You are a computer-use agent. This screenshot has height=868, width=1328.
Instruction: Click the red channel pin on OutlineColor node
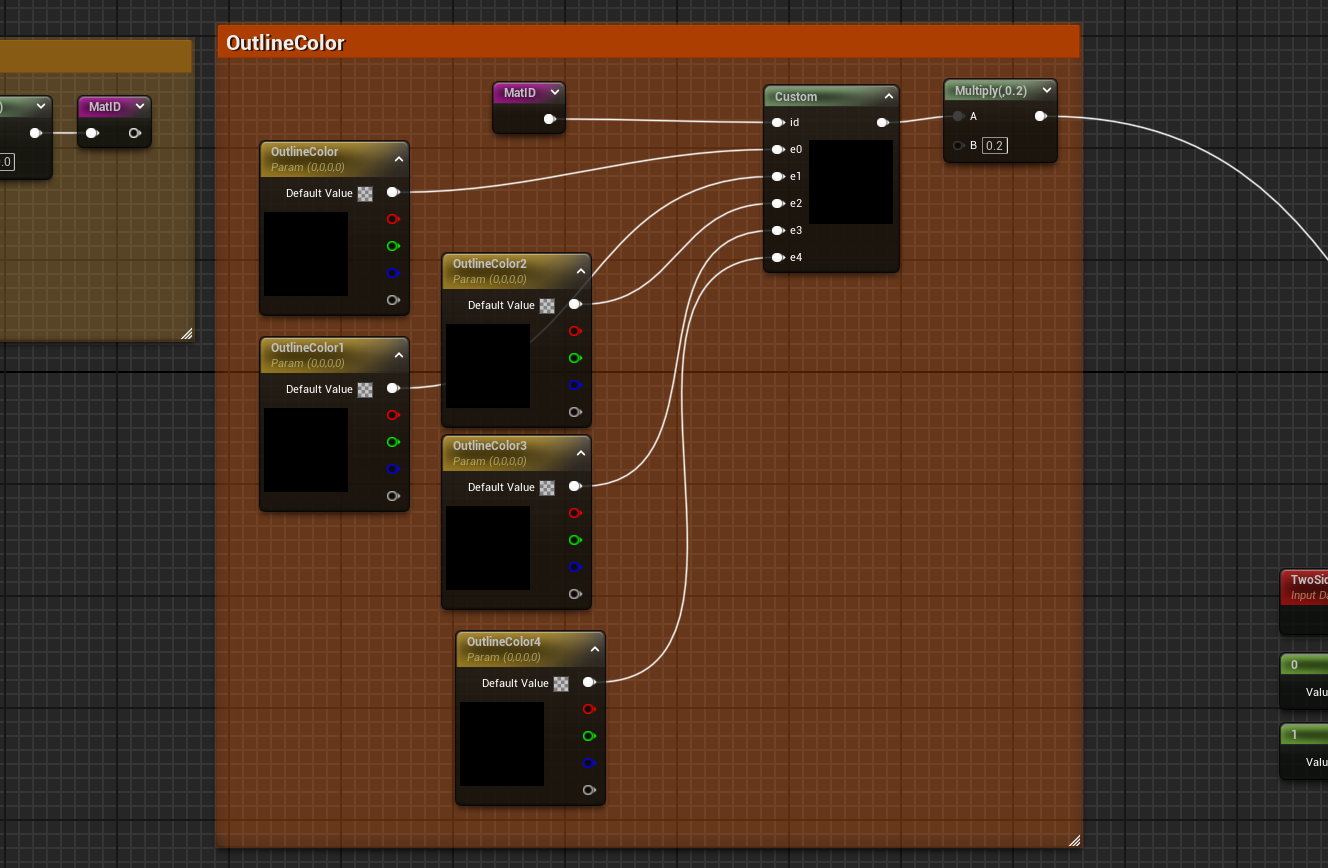[x=392, y=219]
